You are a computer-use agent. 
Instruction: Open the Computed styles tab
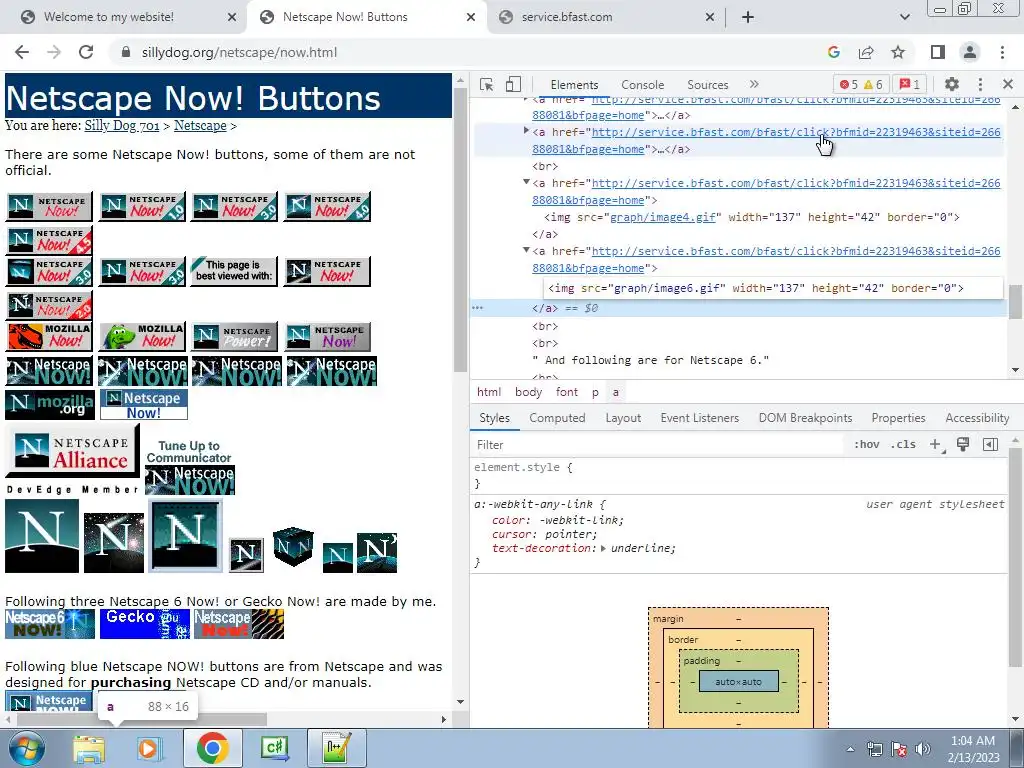click(557, 418)
